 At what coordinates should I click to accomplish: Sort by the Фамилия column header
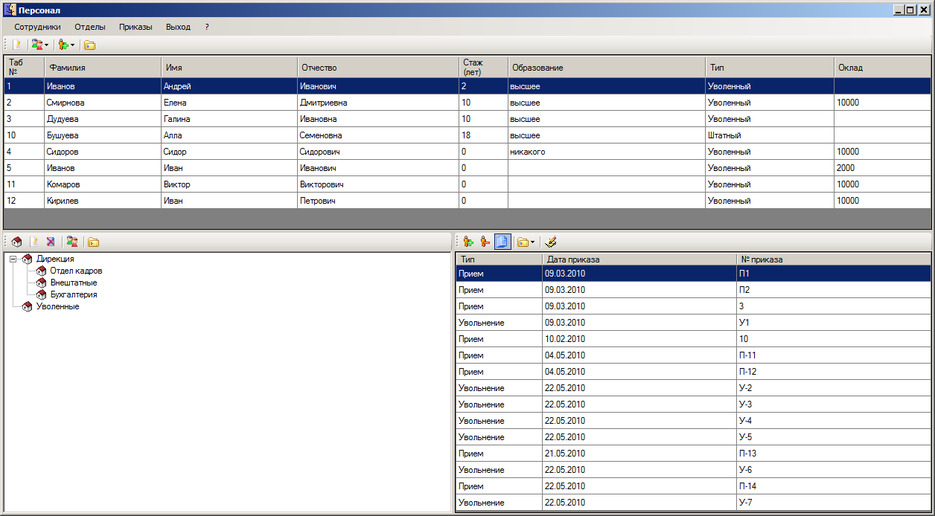point(103,67)
